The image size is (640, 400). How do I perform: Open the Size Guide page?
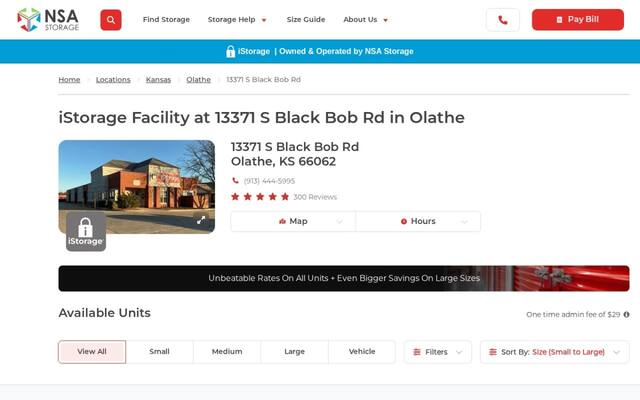click(x=306, y=20)
